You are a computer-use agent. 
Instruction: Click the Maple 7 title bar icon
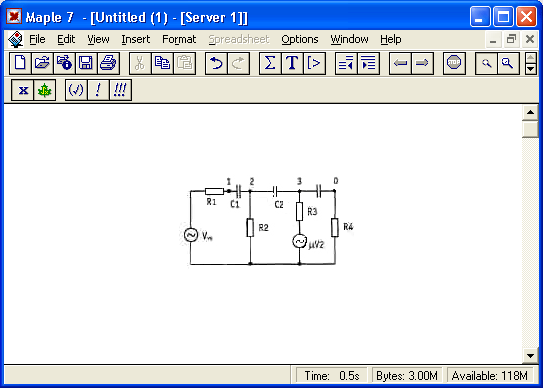point(14,16)
